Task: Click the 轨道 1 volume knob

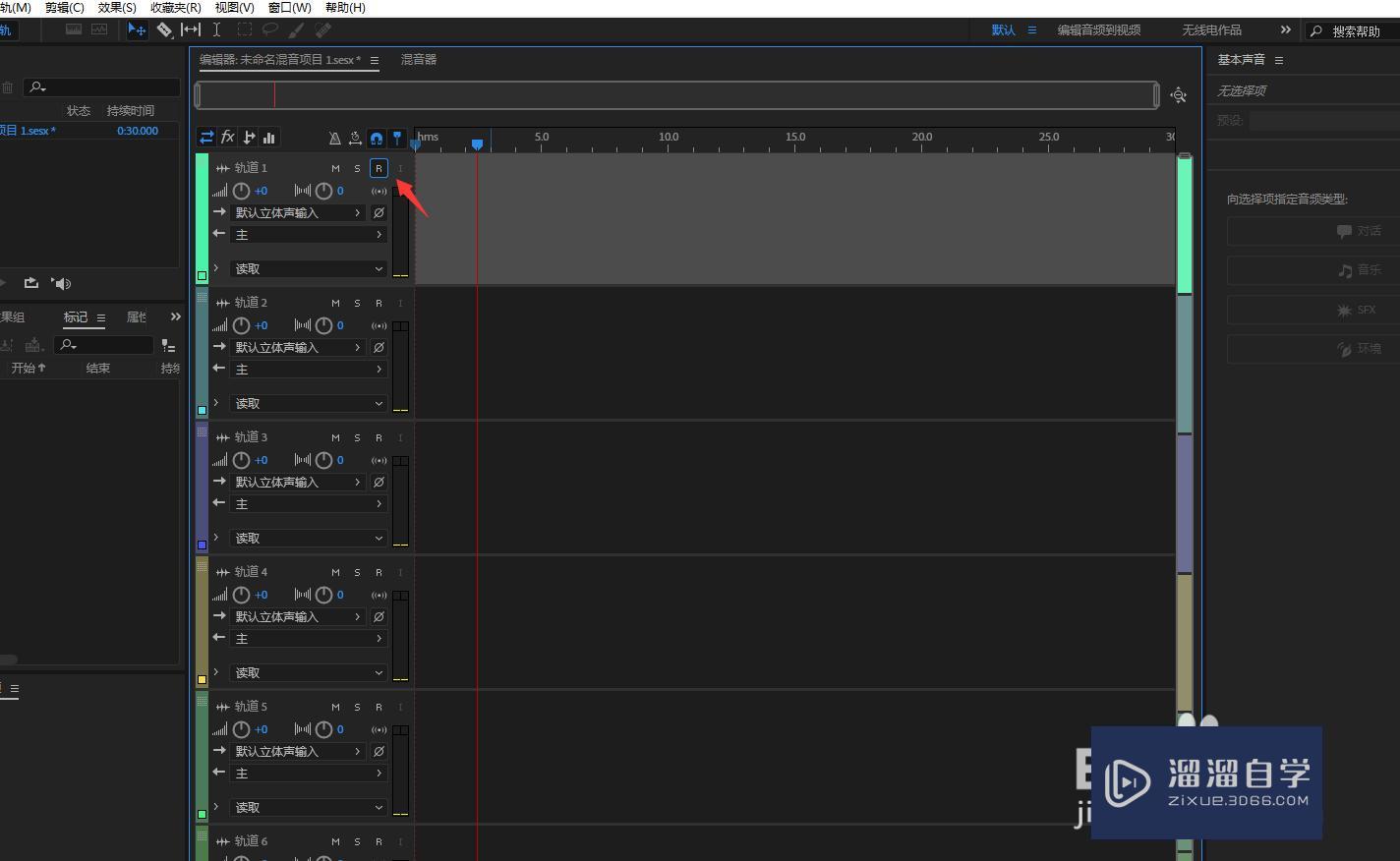Action: pyautogui.click(x=241, y=191)
